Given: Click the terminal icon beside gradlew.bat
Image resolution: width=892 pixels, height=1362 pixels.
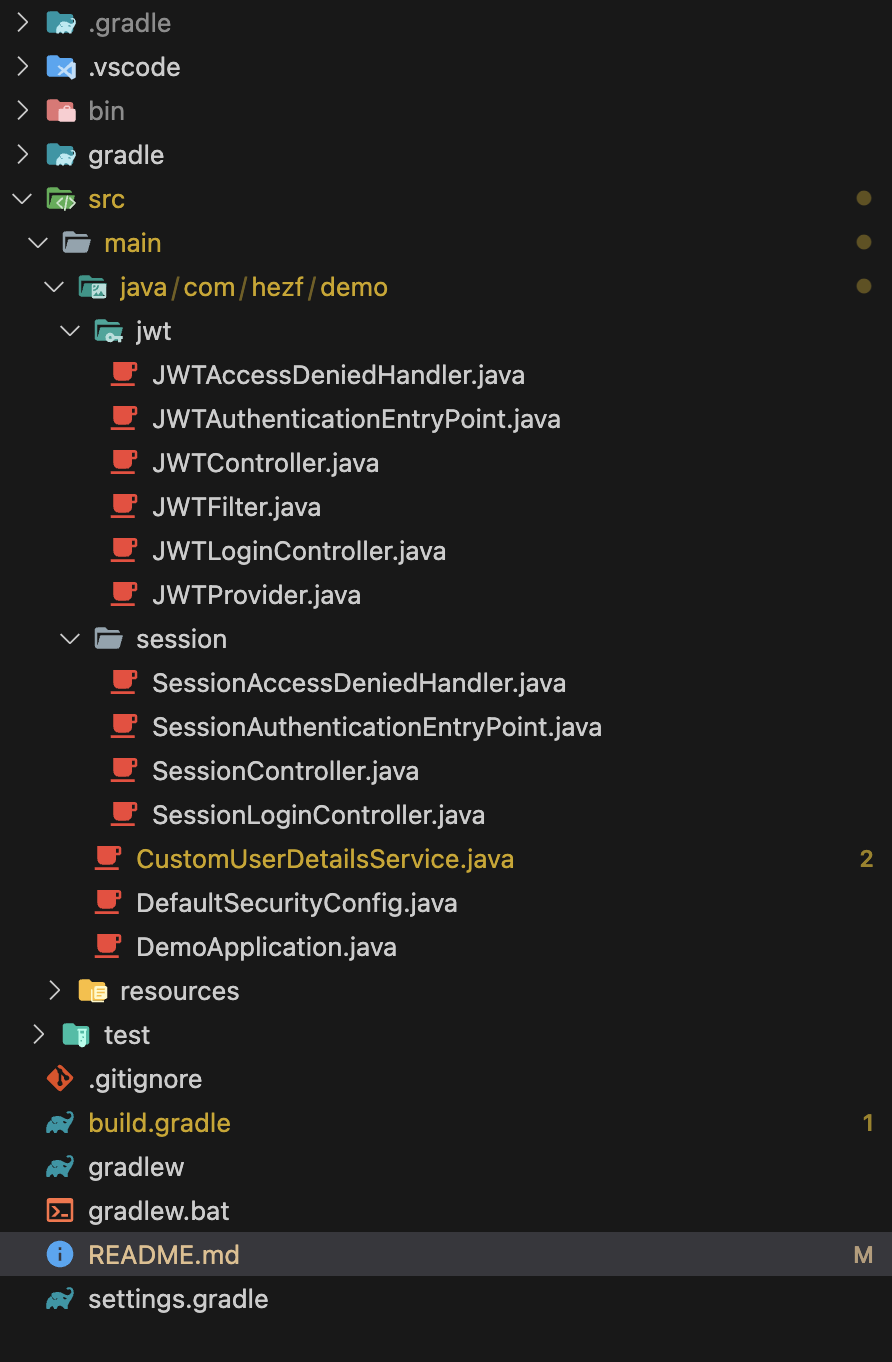Looking at the screenshot, I should pos(60,1211).
